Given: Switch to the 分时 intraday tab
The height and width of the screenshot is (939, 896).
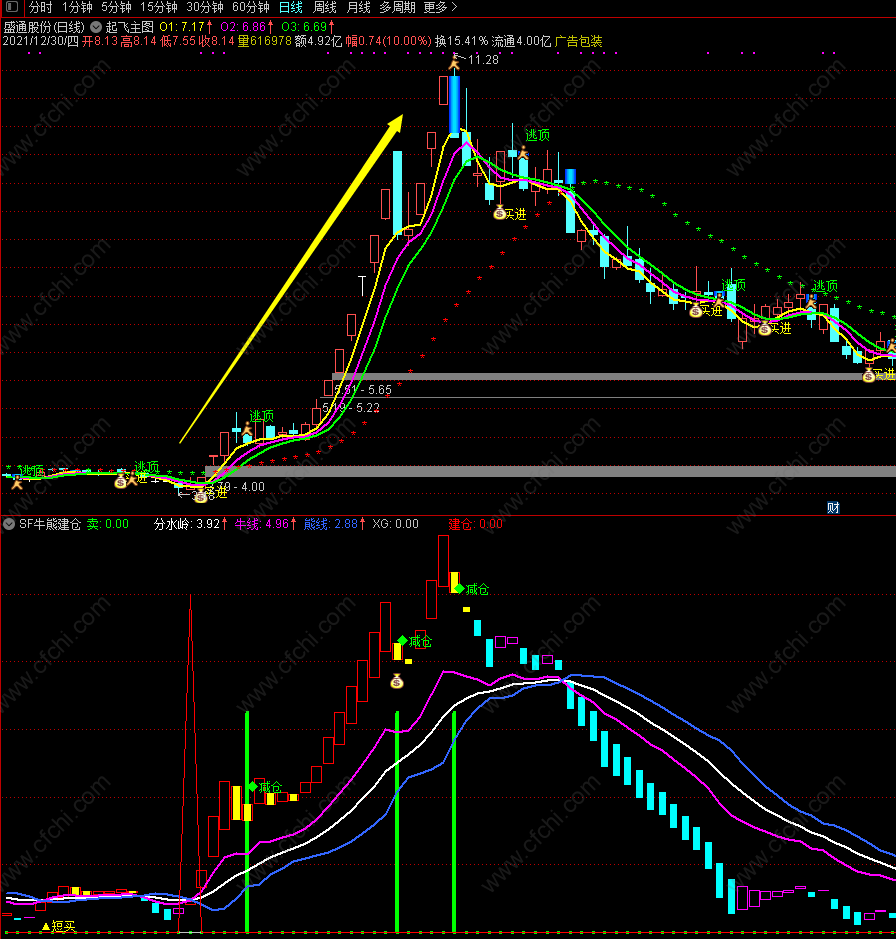Looking at the screenshot, I should click(x=41, y=7).
